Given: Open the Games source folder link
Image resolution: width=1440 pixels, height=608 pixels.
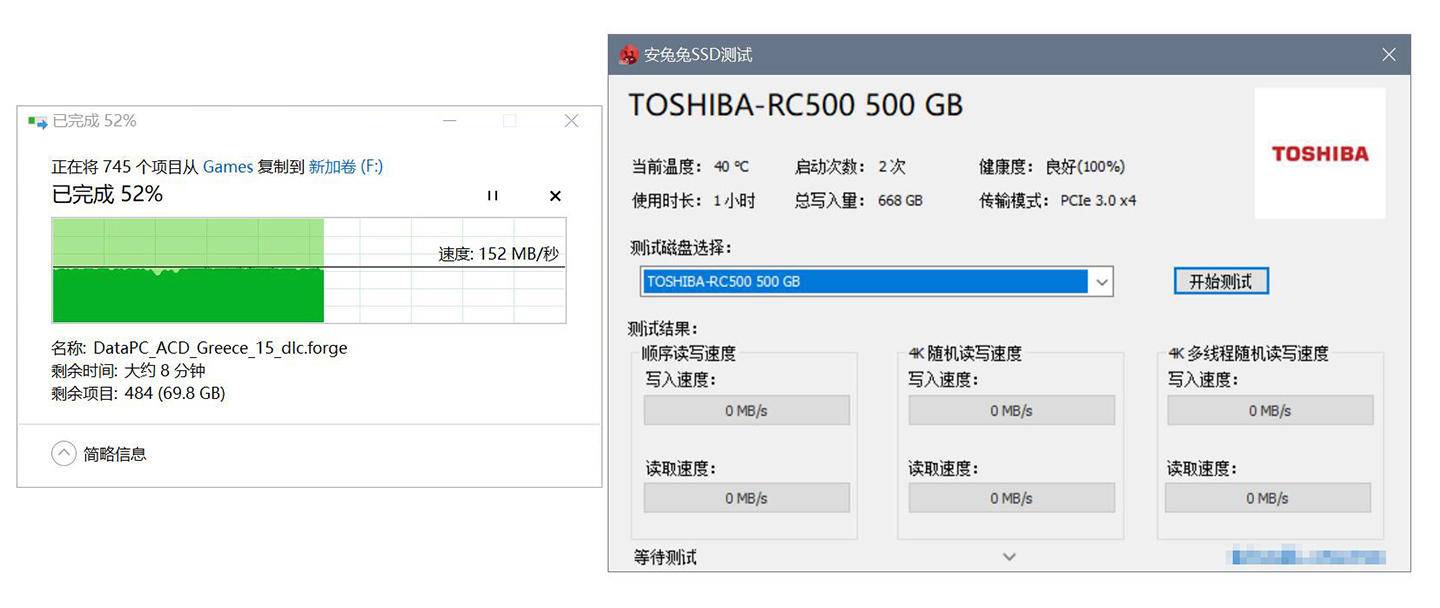Looking at the screenshot, I should coord(228,167).
